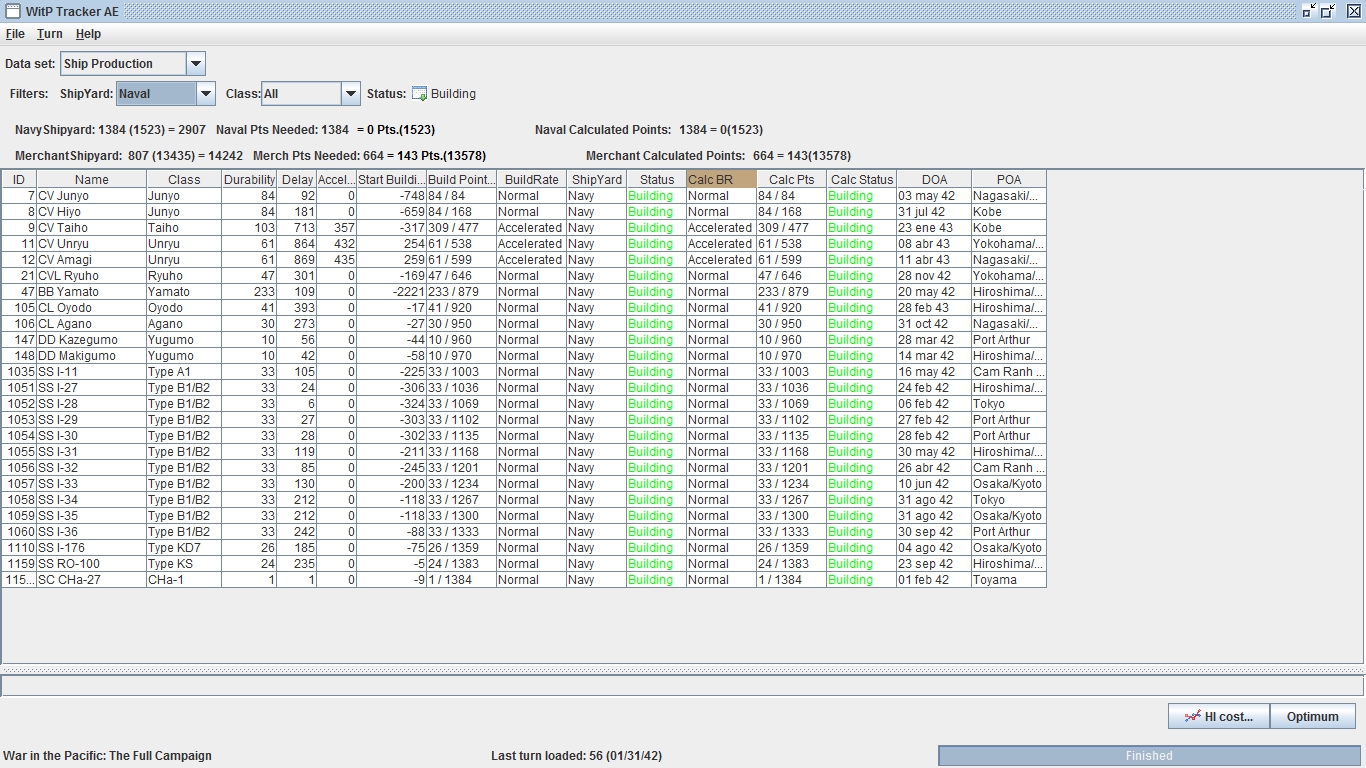Screen dimensions: 1366x768
Task: Click the HI cost... button
Action: click(1218, 716)
